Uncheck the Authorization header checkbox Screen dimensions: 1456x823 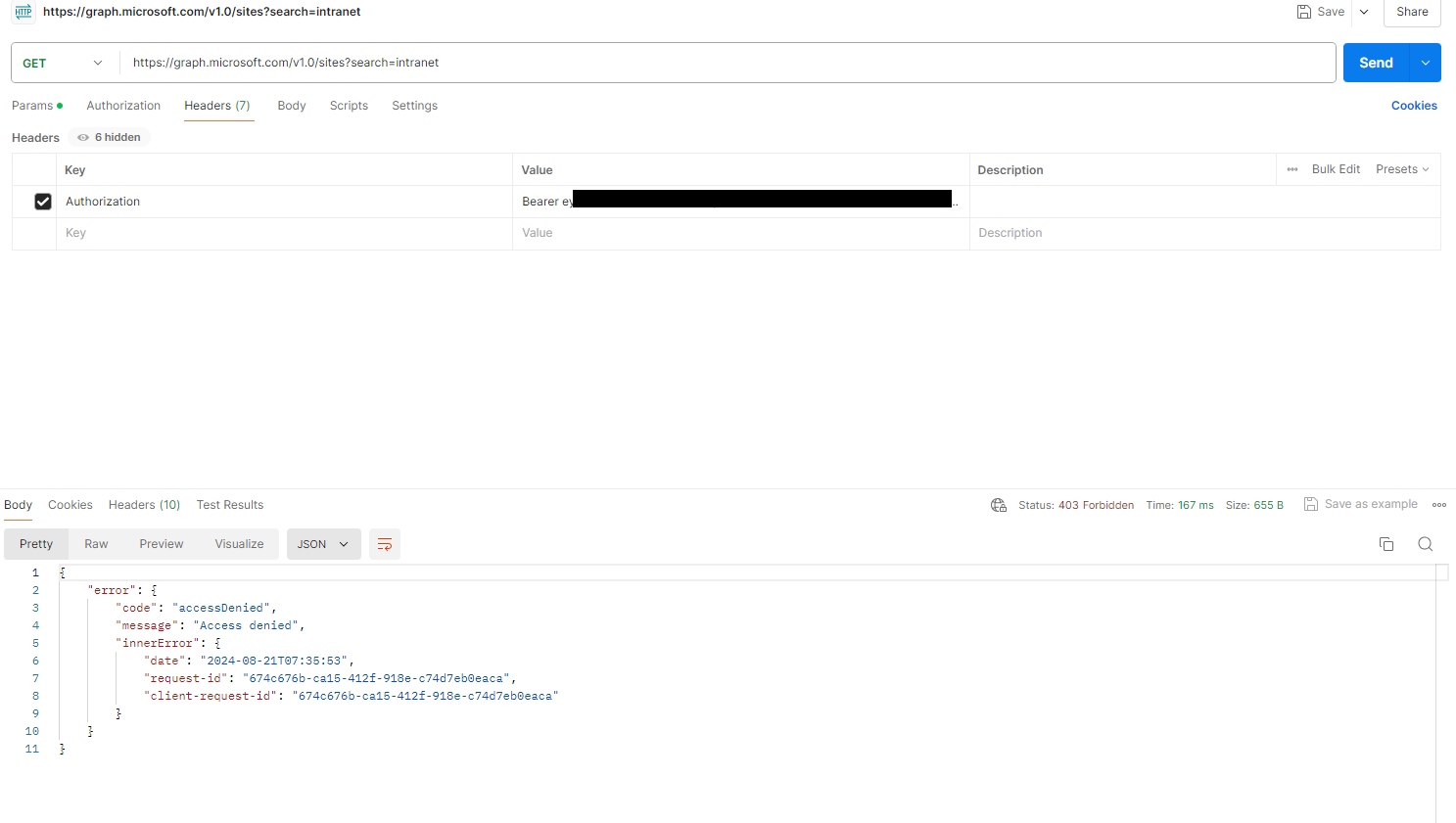43,201
